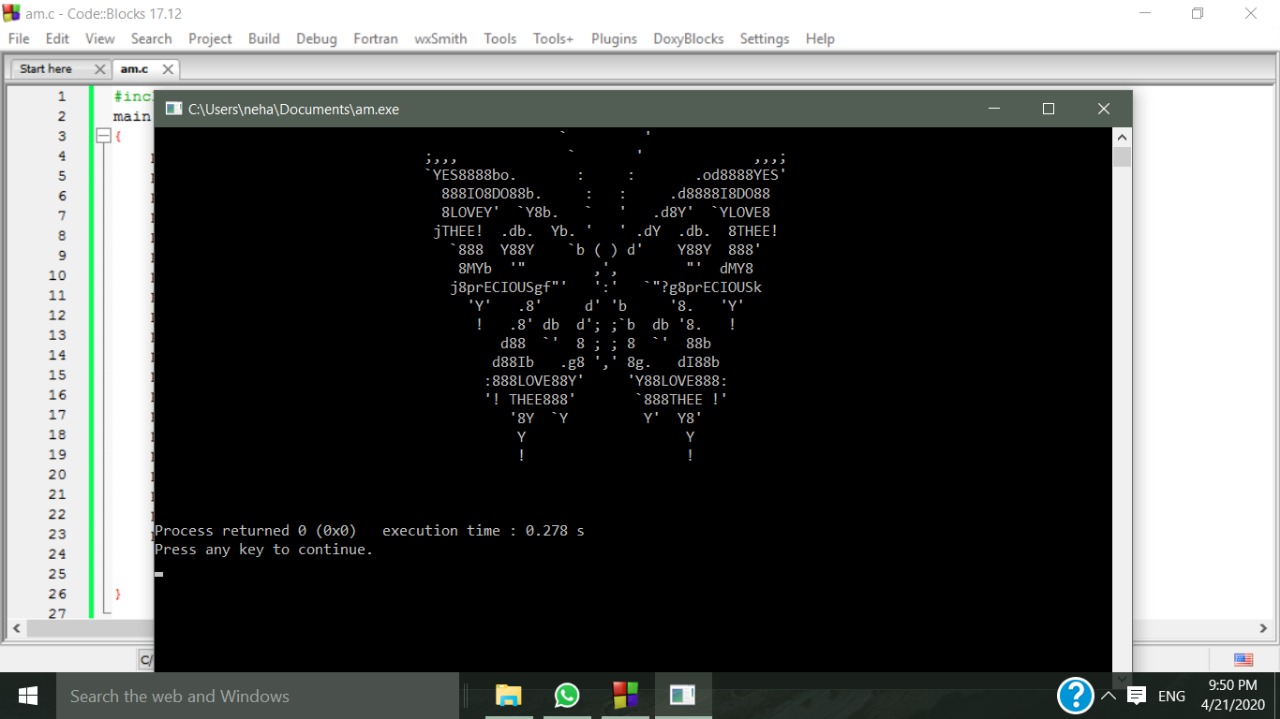Click the editor horizontal scroll left arrow
The height and width of the screenshot is (719, 1280).
(17, 629)
